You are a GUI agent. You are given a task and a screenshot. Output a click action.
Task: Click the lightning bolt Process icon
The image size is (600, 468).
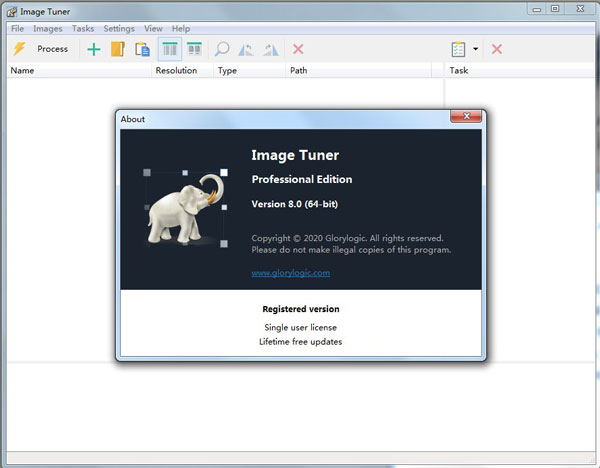[x=19, y=49]
